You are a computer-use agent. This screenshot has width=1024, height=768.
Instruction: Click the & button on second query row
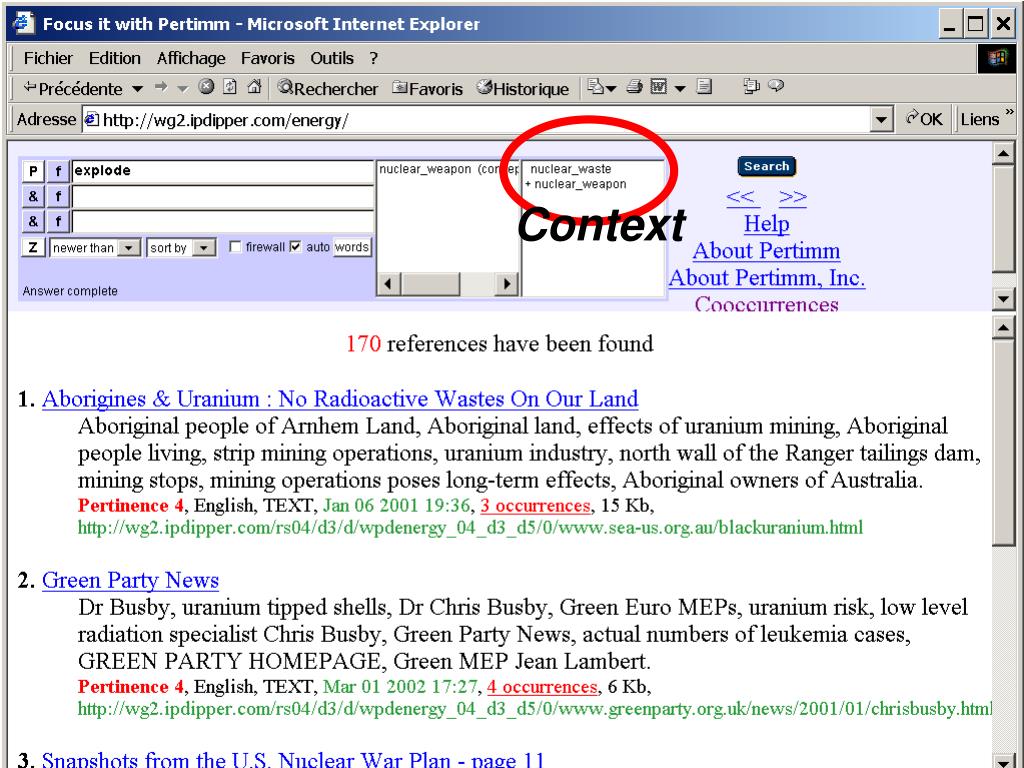33,196
